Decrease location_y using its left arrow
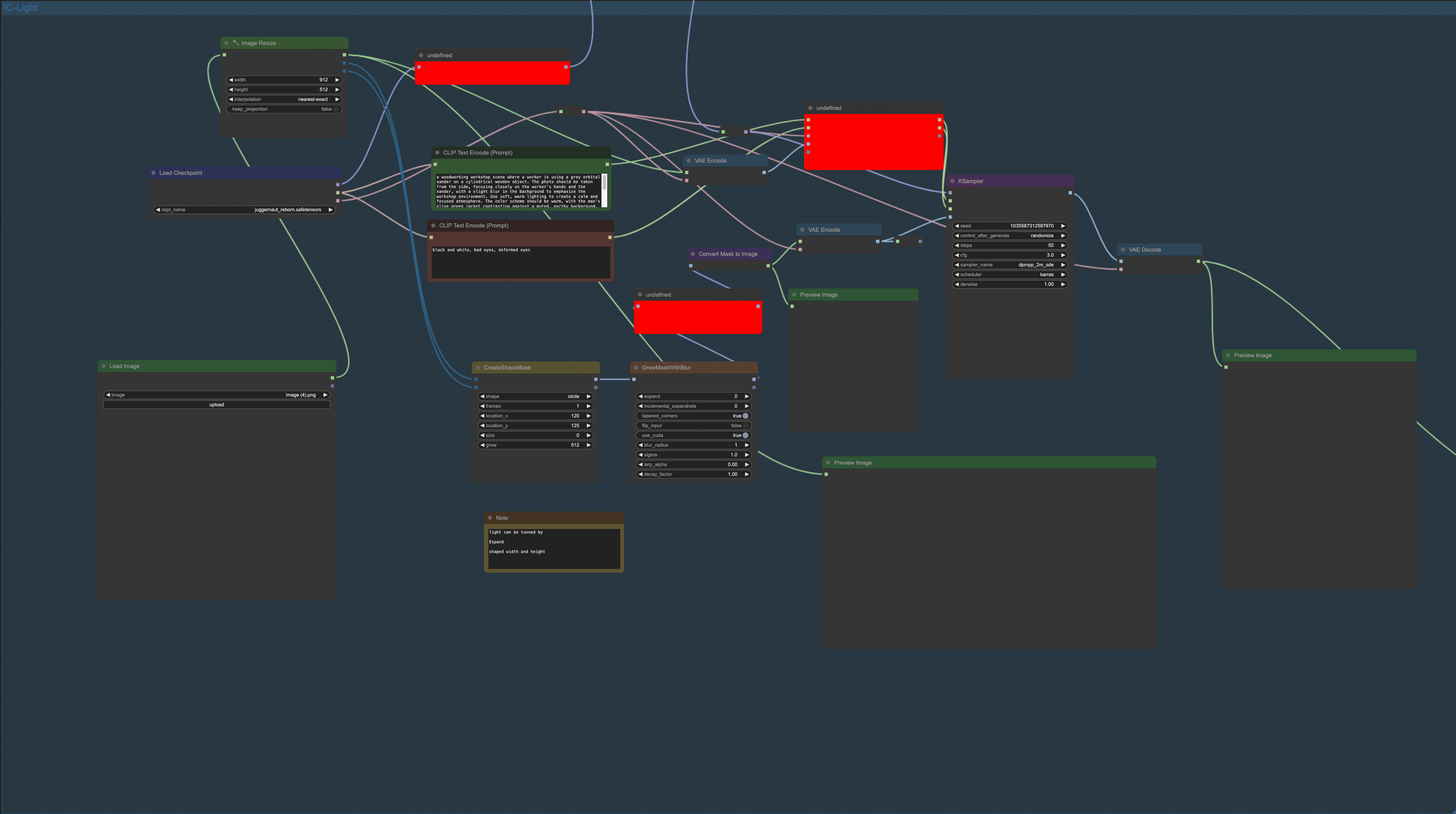 click(x=482, y=426)
